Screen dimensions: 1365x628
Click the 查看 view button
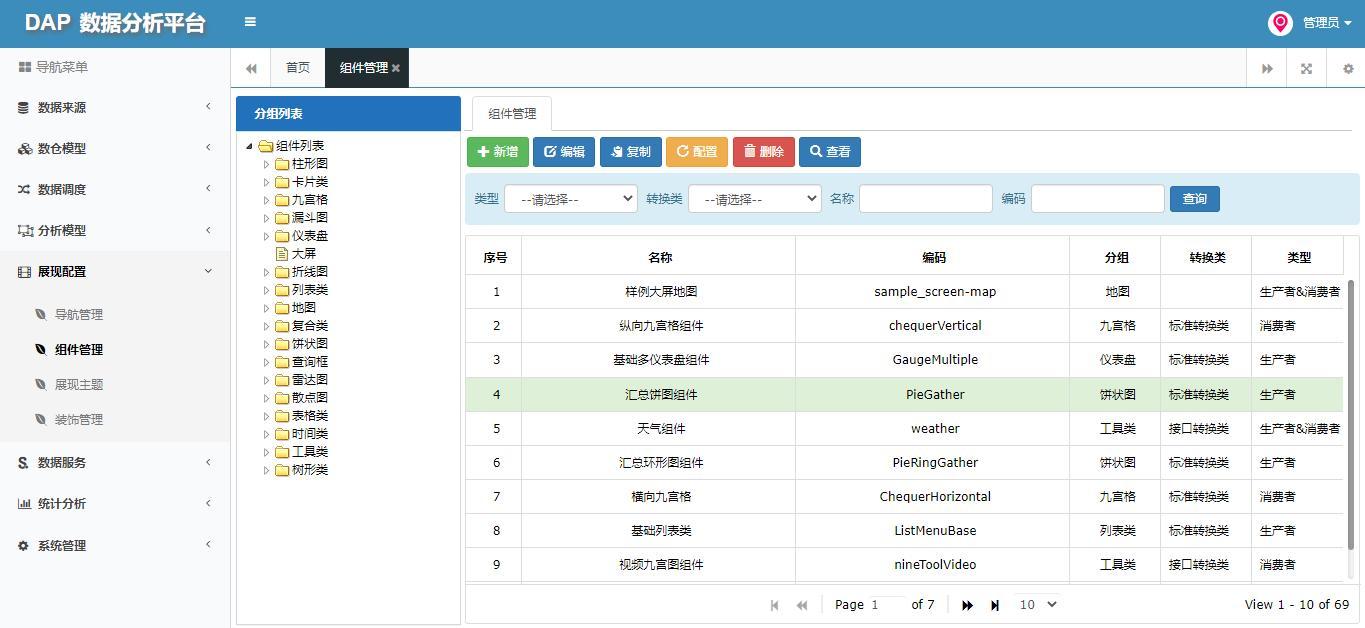pos(830,152)
